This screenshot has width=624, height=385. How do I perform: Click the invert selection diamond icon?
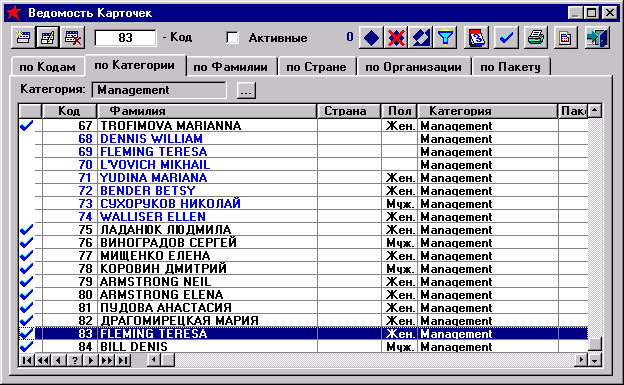[421, 38]
